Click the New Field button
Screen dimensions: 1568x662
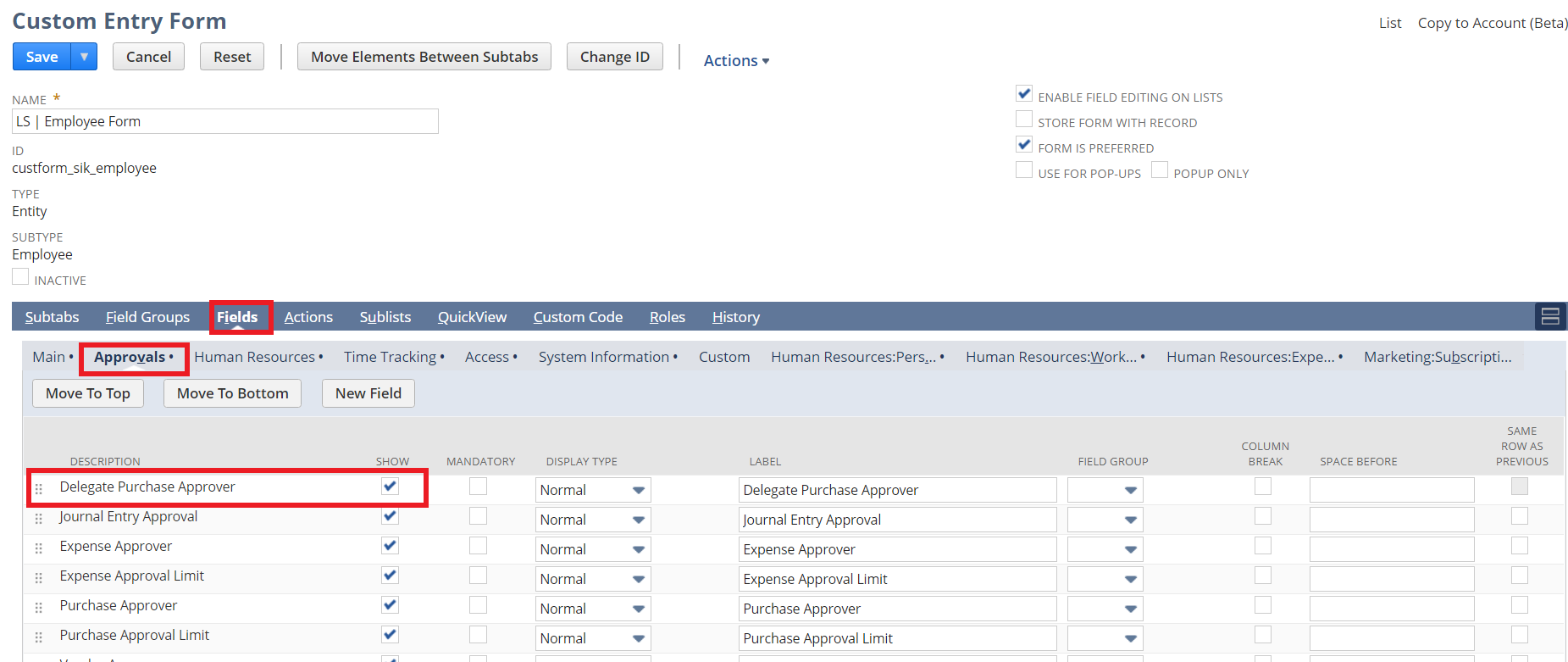(368, 393)
